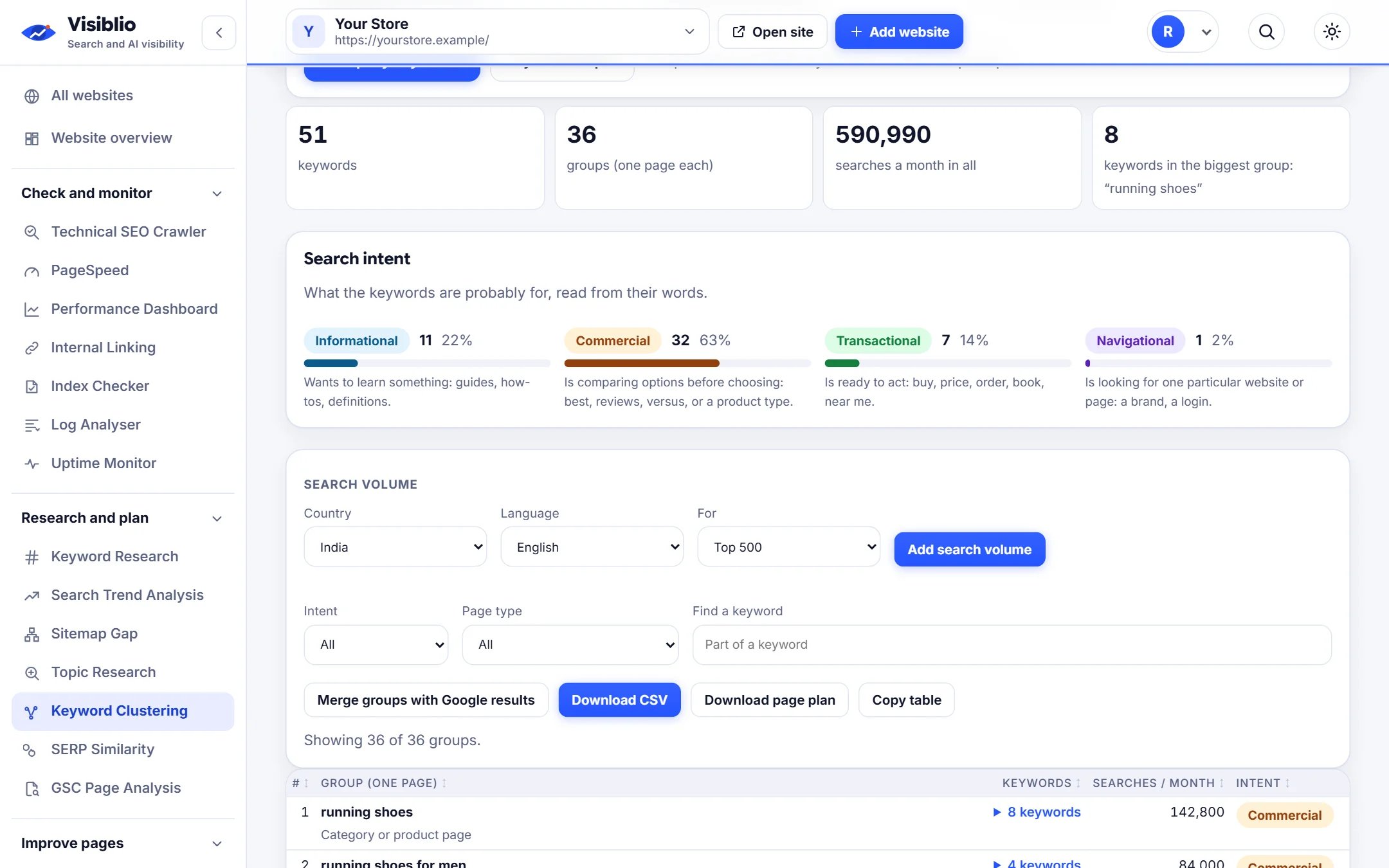Expand the Improve pages section
This screenshot has width=1389, height=868.
pyautogui.click(x=123, y=843)
